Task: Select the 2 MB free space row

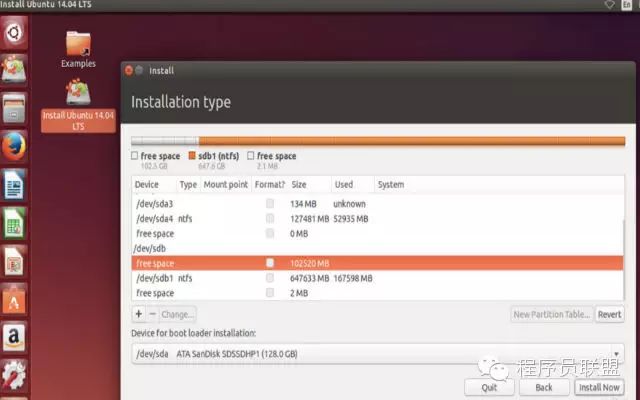Action: [378, 293]
